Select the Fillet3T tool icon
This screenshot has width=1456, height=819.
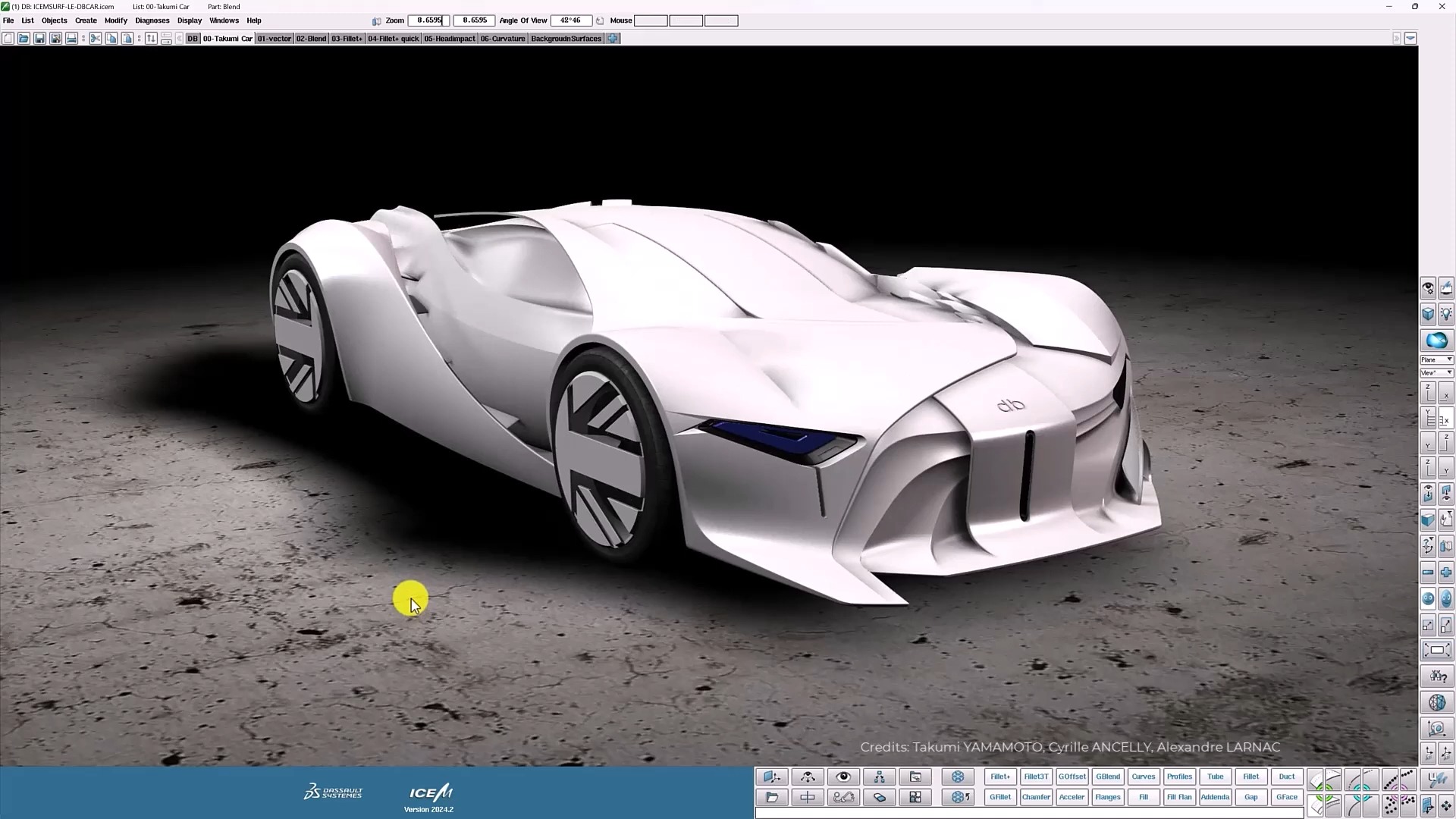(1035, 777)
